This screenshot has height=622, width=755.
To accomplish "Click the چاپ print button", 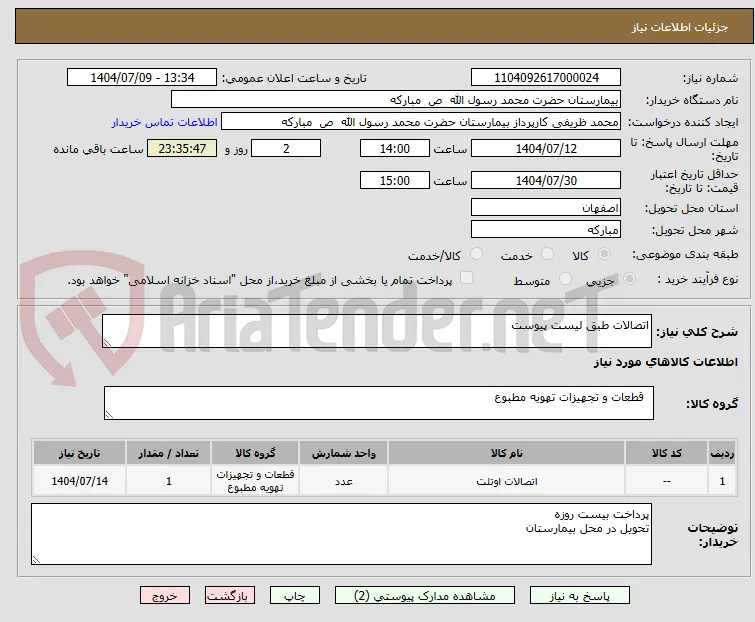I will [x=295, y=596].
